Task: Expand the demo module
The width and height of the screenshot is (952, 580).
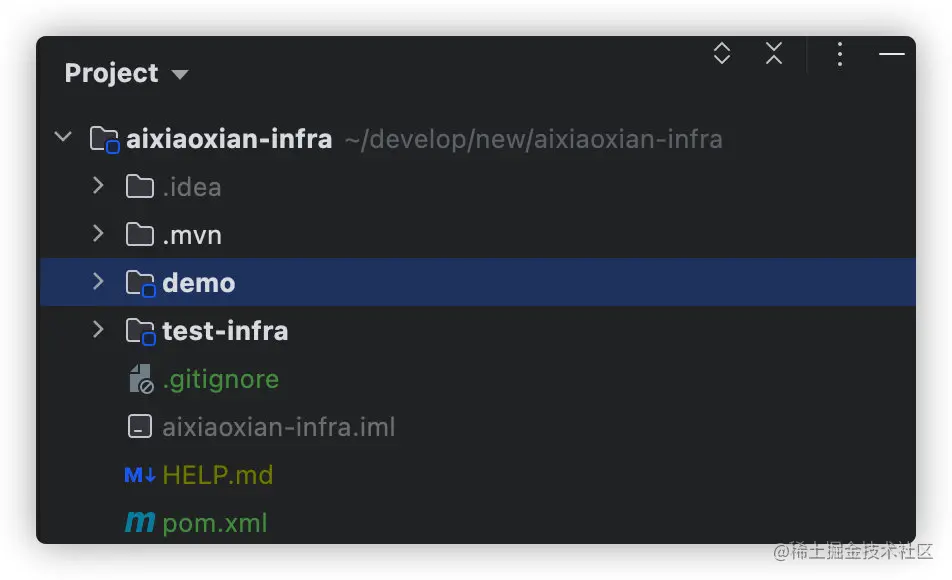Action: click(x=98, y=282)
